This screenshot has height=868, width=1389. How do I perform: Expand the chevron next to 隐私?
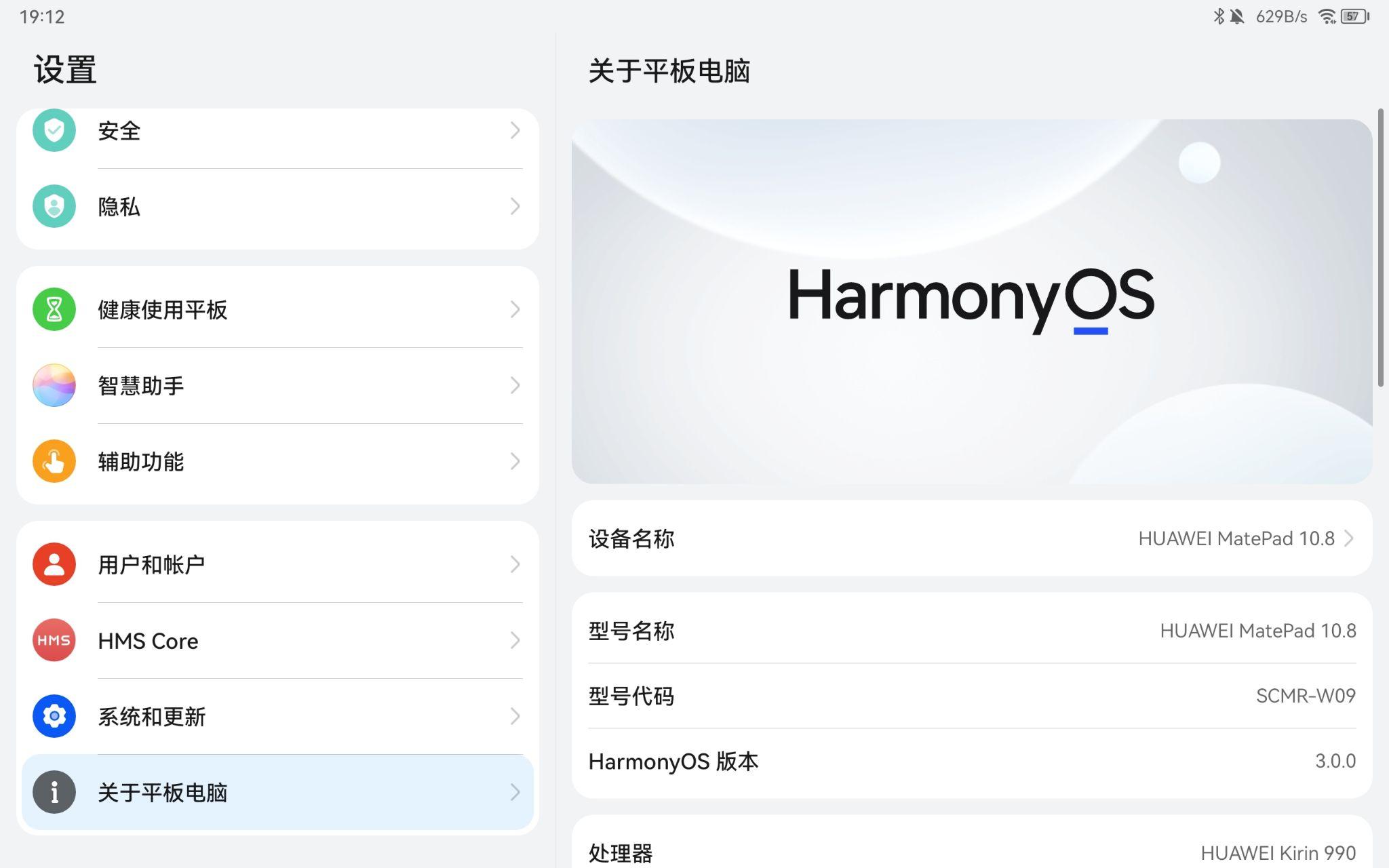click(x=515, y=206)
